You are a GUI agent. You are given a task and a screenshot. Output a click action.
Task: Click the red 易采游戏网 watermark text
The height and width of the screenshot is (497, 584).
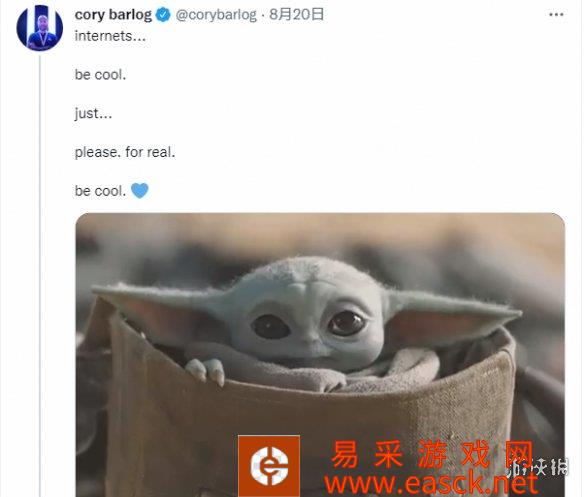(432, 454)
